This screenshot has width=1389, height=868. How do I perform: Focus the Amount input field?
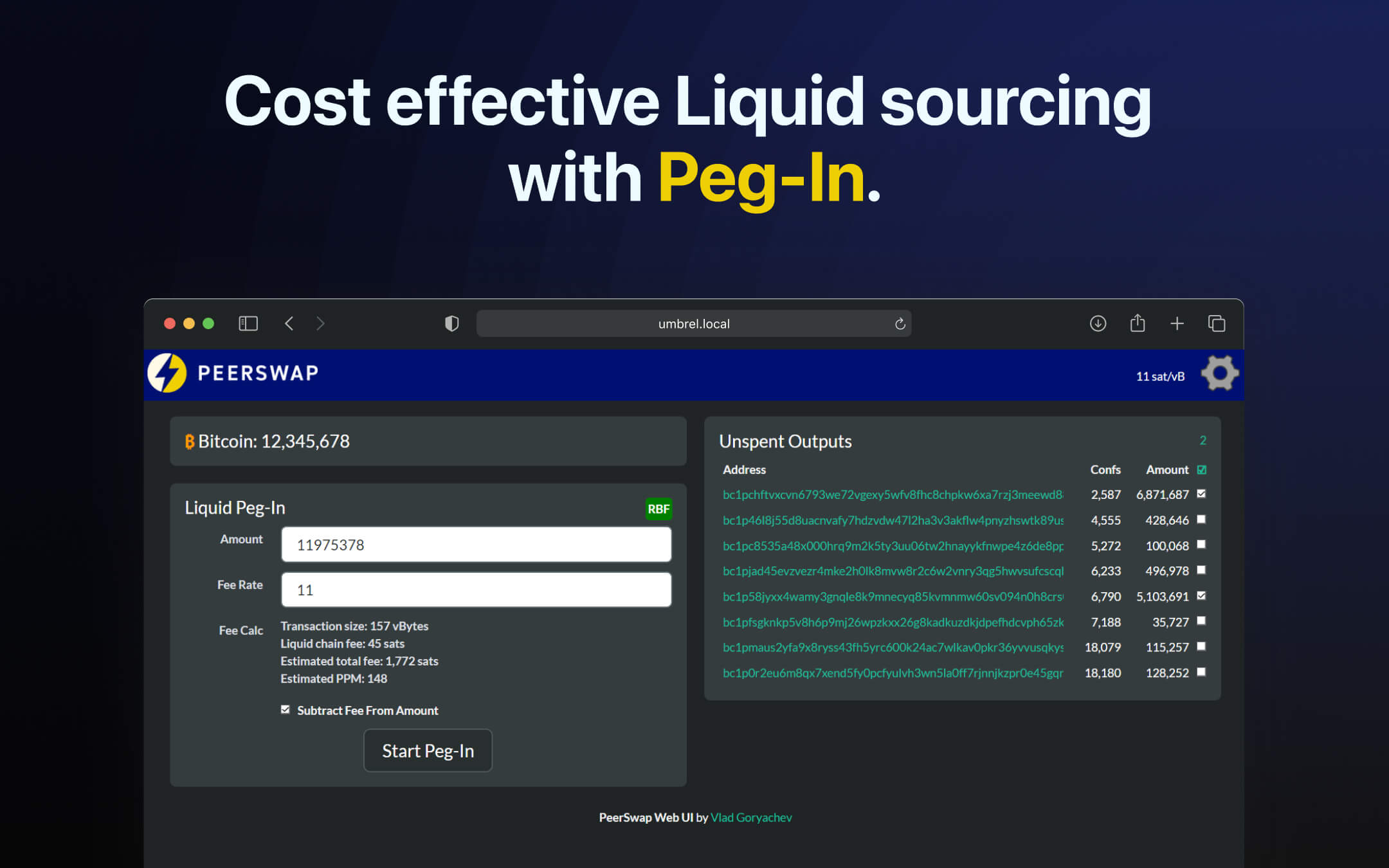[x=476, y=545]
